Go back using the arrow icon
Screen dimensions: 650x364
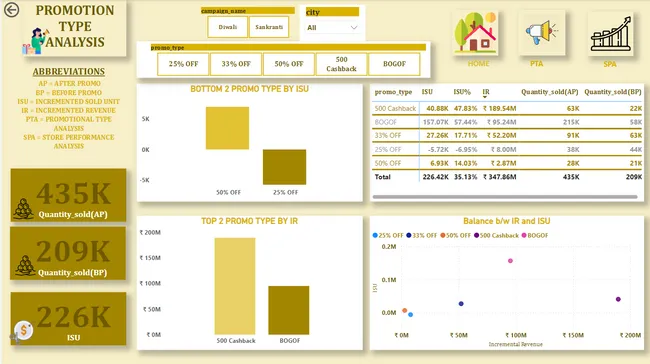[11, 10]
